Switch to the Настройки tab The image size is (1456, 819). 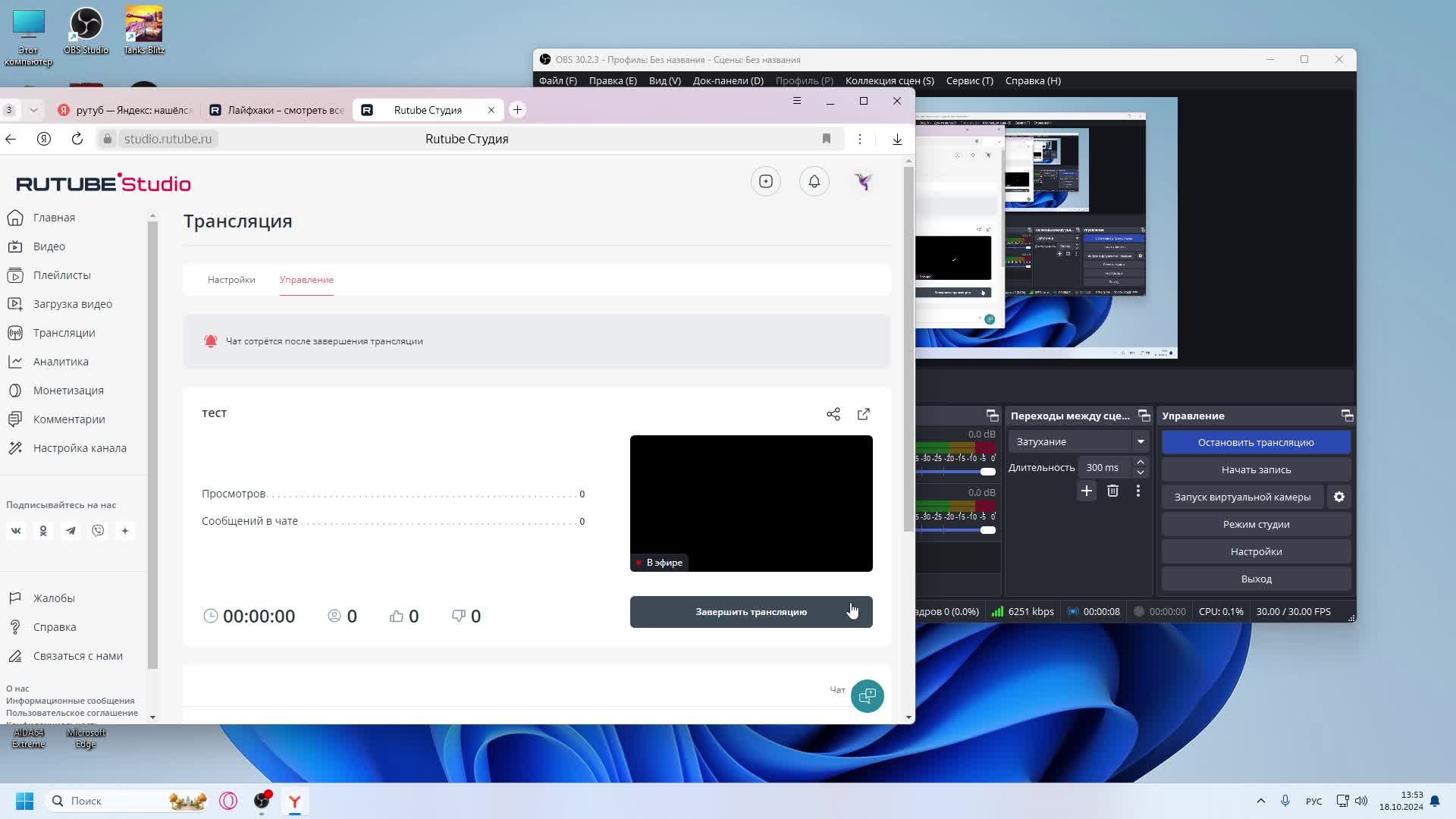click(x=231, y=280)
